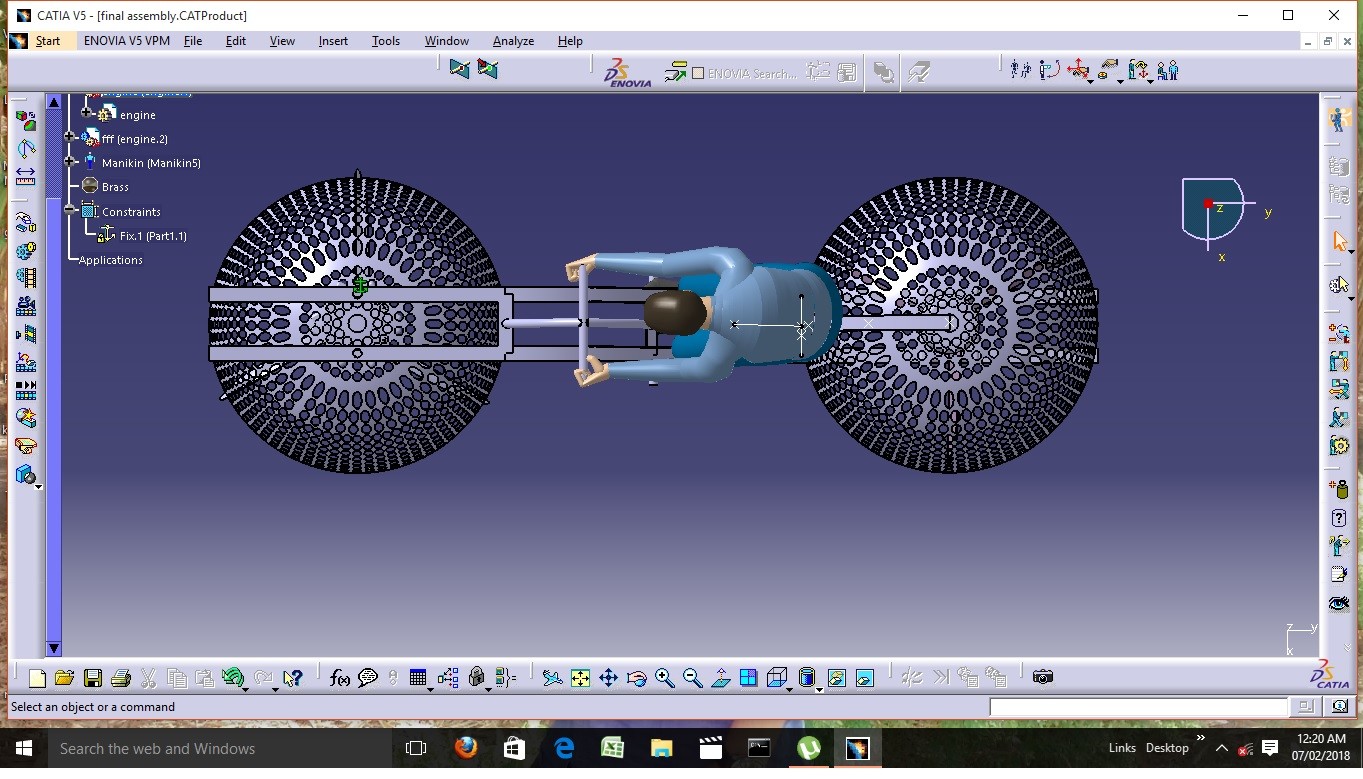
Task: Create a new document with New icon
Action: pyautogui.click(x=37, y=678)
